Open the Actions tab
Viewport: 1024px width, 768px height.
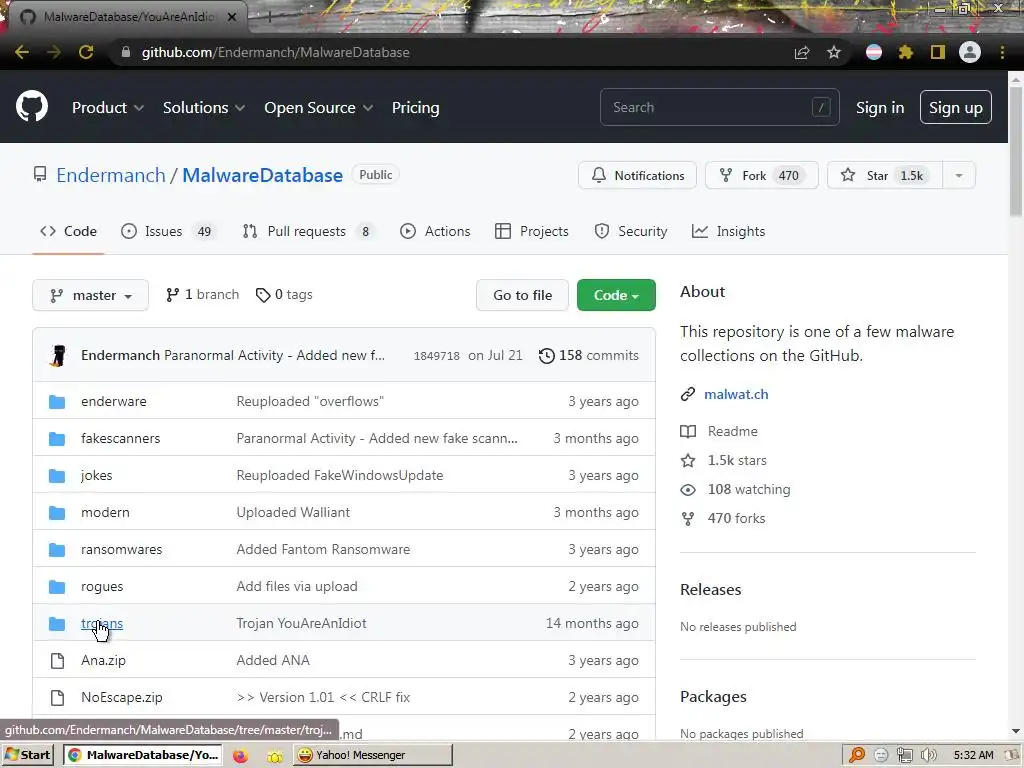(435, 231)
